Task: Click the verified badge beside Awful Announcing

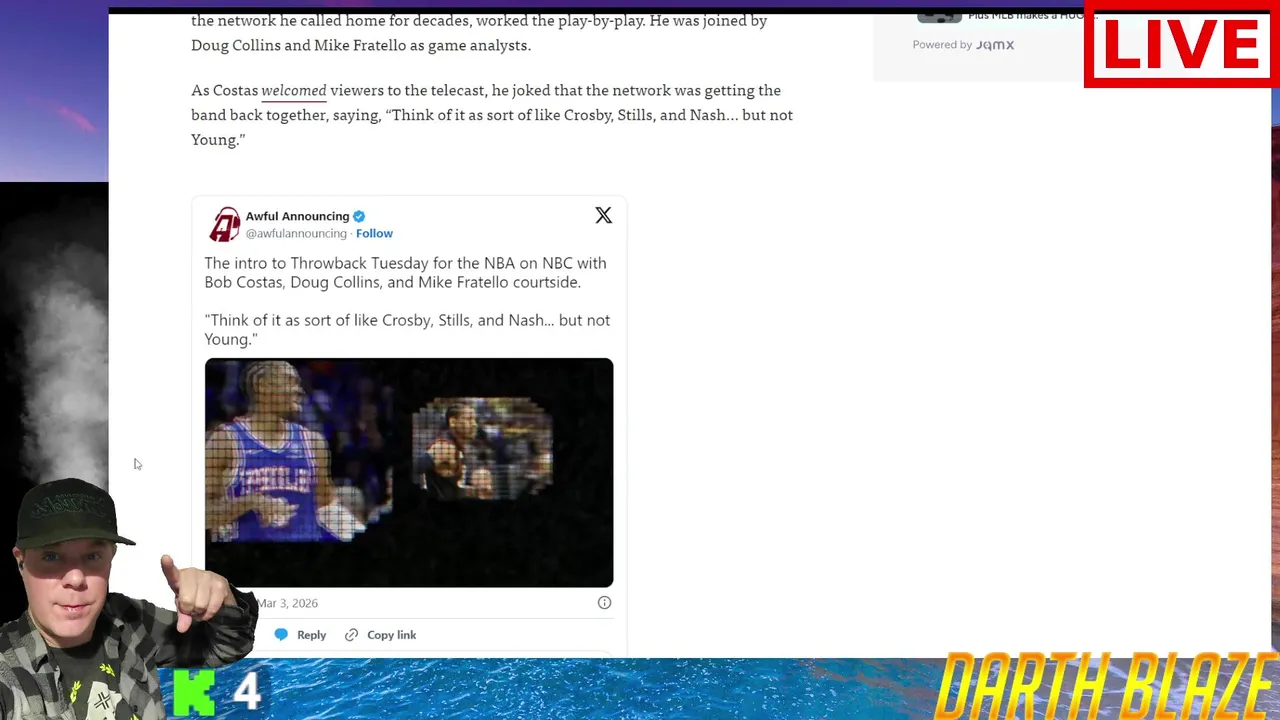Action: coord(359,216)
